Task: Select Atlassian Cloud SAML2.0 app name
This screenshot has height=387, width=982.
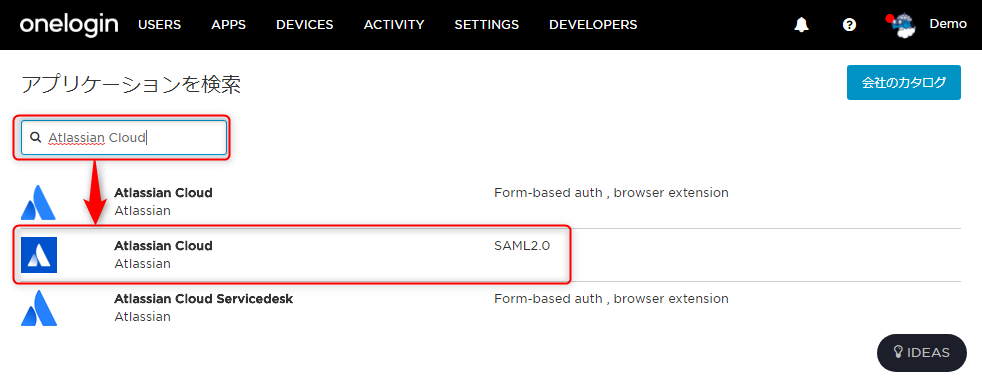Action: [163, 246]
